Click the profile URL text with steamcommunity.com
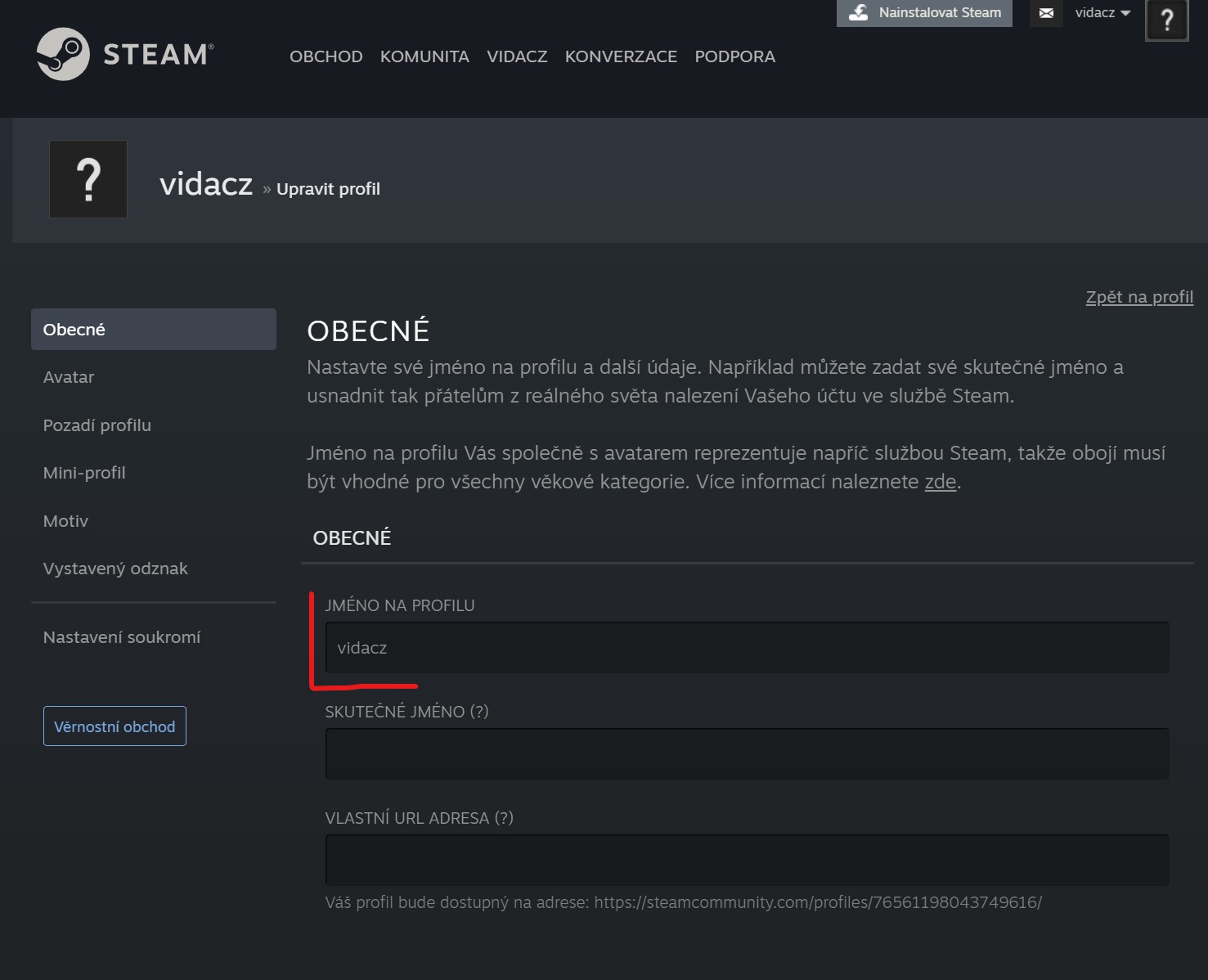1208x980 pixels. (x=818, y=902)
